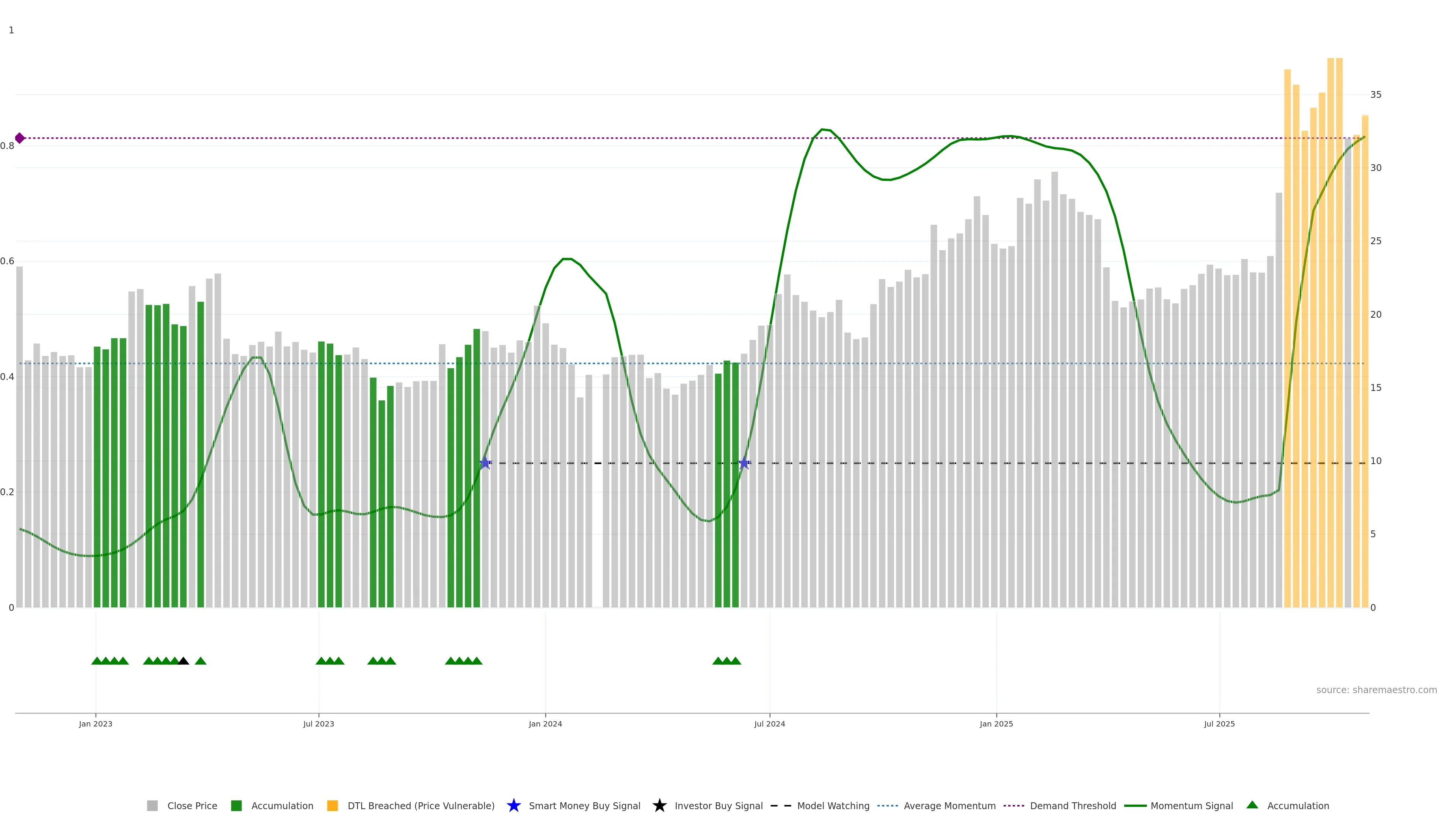This screenshot has width=1456, height=819.
Task: Click the green Accumulation legend square
Action: pos(236,805)
